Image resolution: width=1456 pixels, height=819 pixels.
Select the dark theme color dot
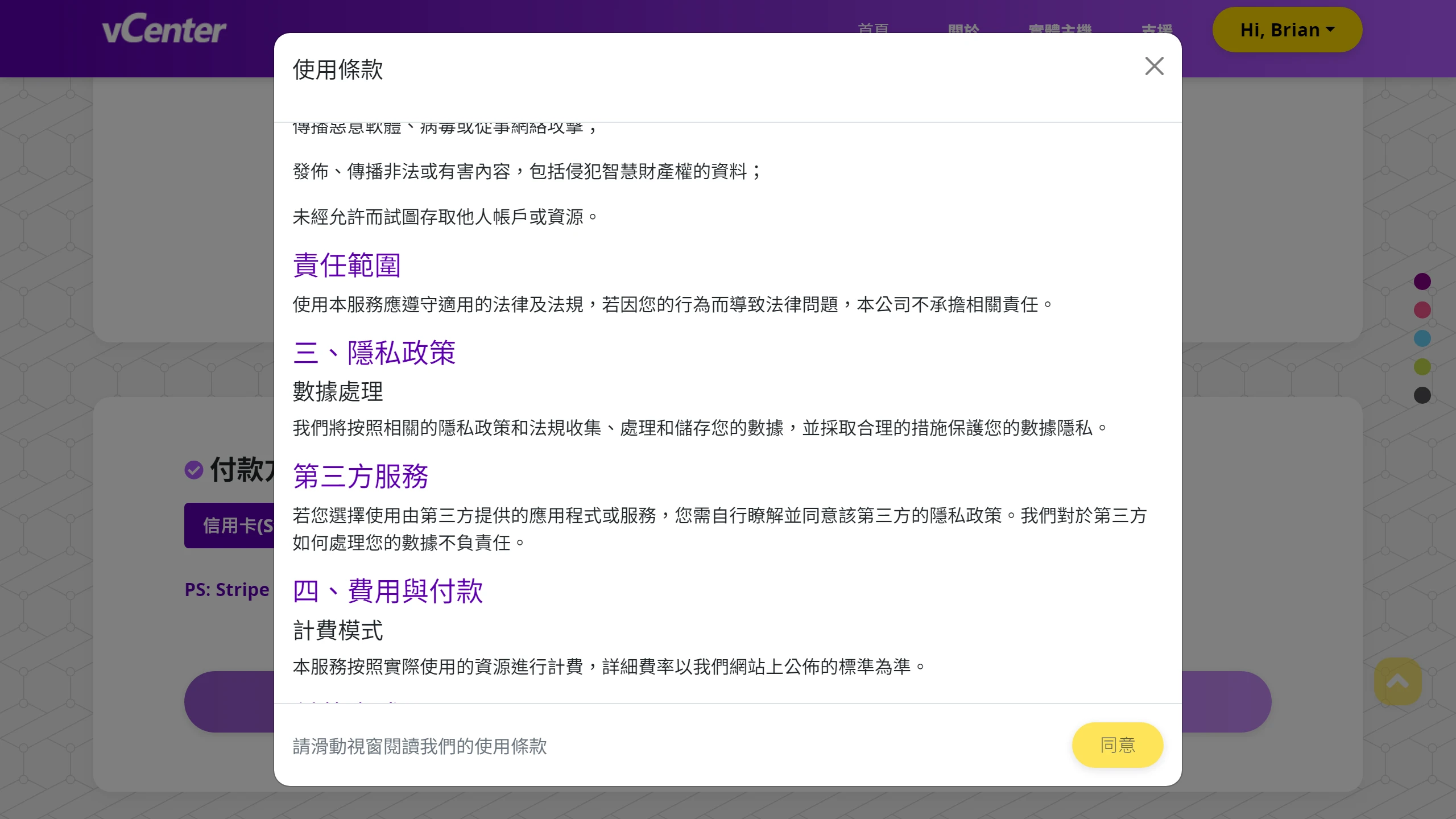1422,395
